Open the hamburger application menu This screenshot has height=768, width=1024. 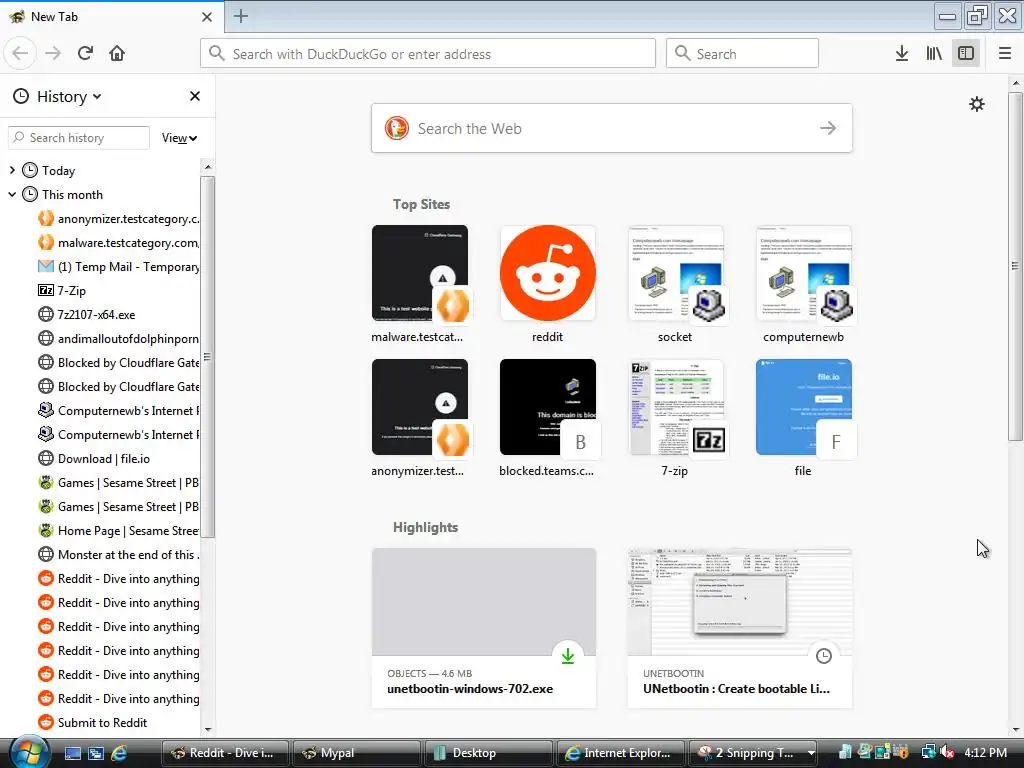coord(1005,54)
